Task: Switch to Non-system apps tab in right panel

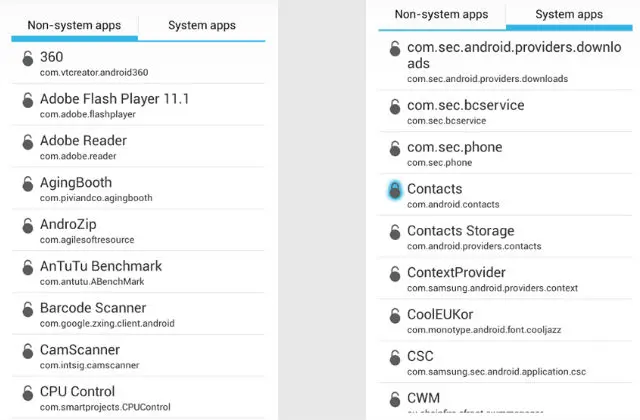Action: click(x=441, y=15)
